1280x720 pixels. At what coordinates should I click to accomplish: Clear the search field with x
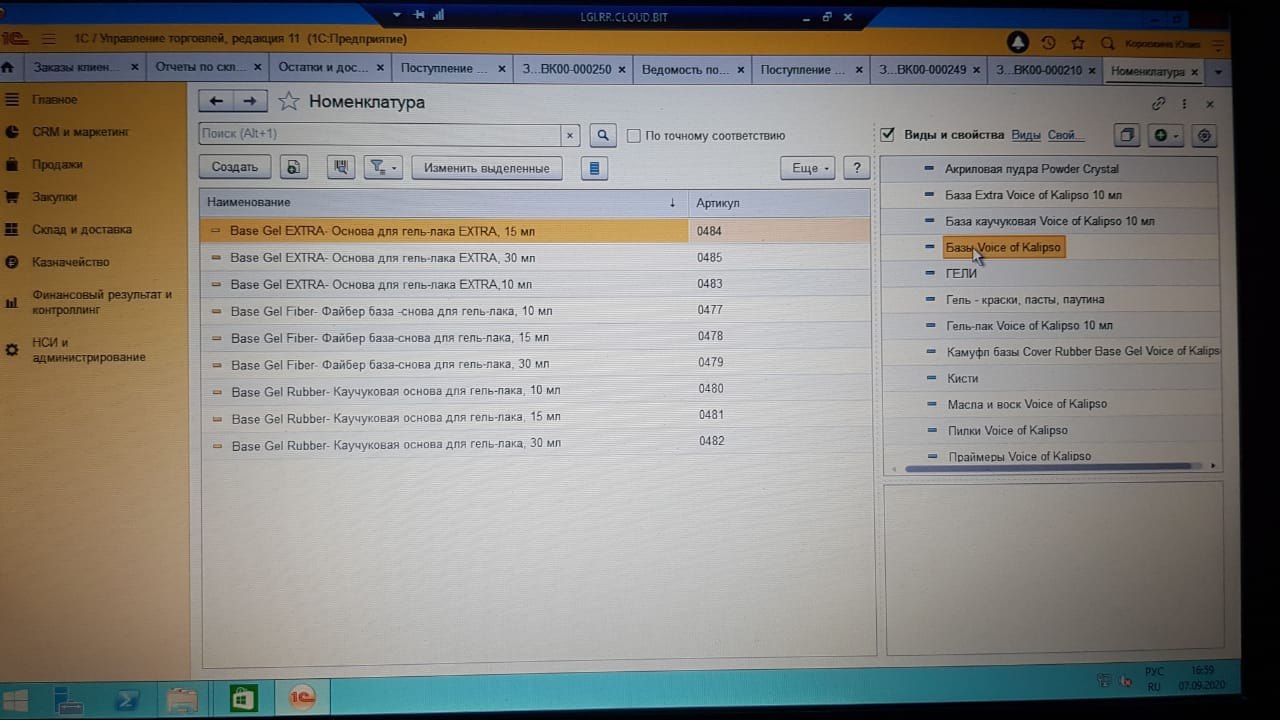point(570,135)
